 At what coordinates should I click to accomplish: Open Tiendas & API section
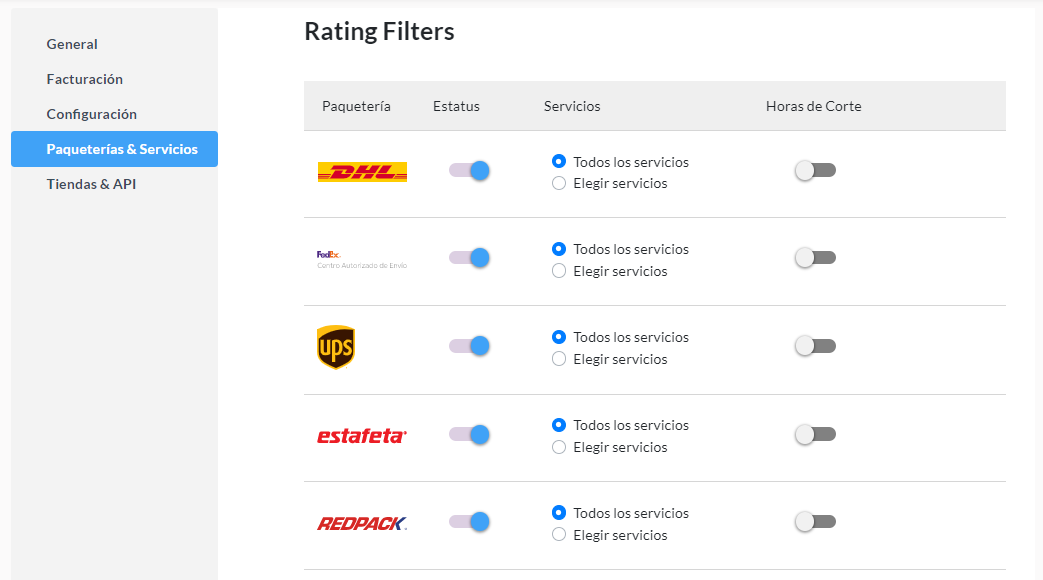[x=91, y=184]
